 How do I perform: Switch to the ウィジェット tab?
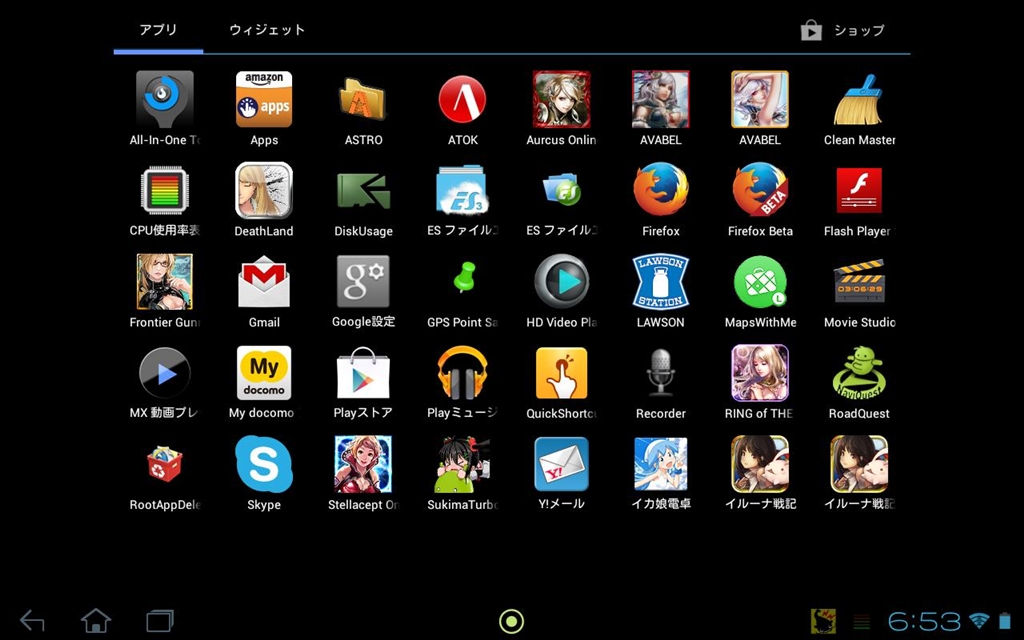267,29
